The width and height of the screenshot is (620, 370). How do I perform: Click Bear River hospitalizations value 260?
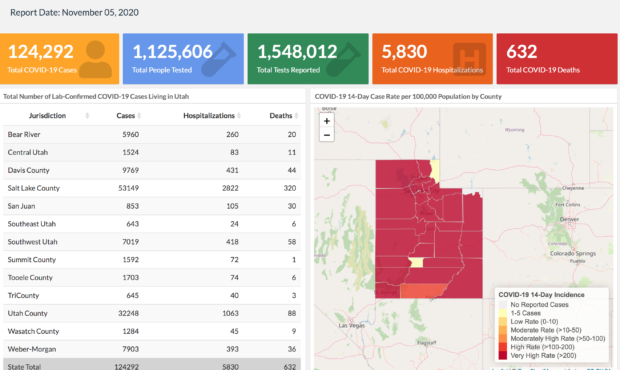pos(232,134)
